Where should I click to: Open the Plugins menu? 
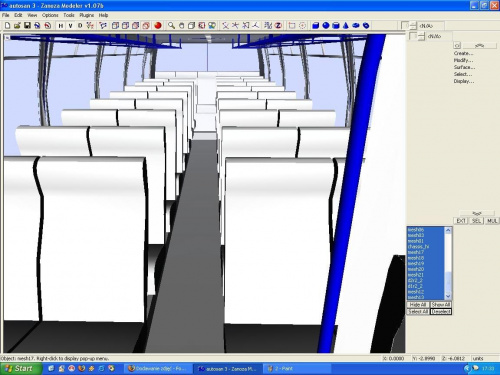click(87, 15)
